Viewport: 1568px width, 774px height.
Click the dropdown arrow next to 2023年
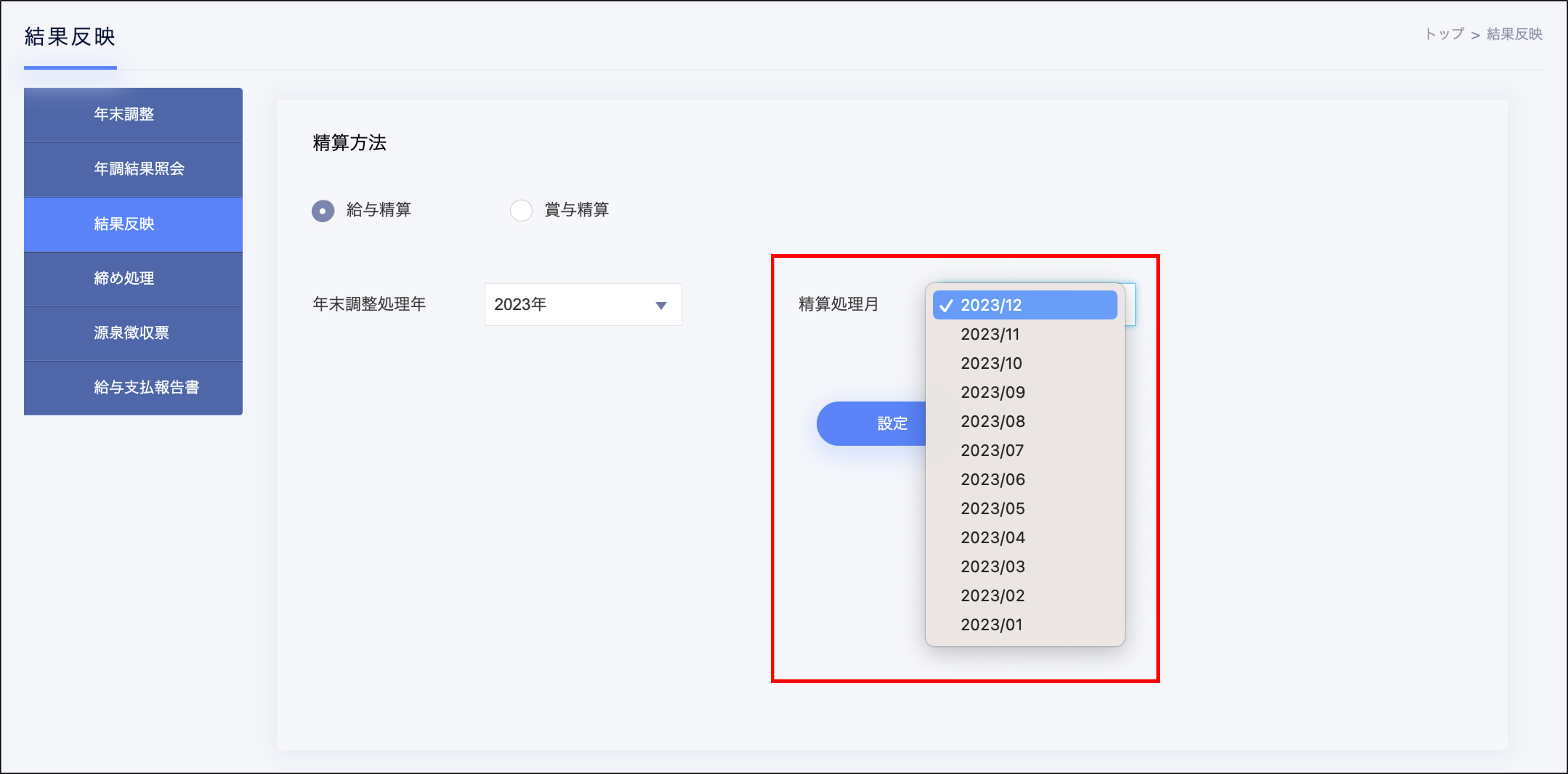(661, 305)
